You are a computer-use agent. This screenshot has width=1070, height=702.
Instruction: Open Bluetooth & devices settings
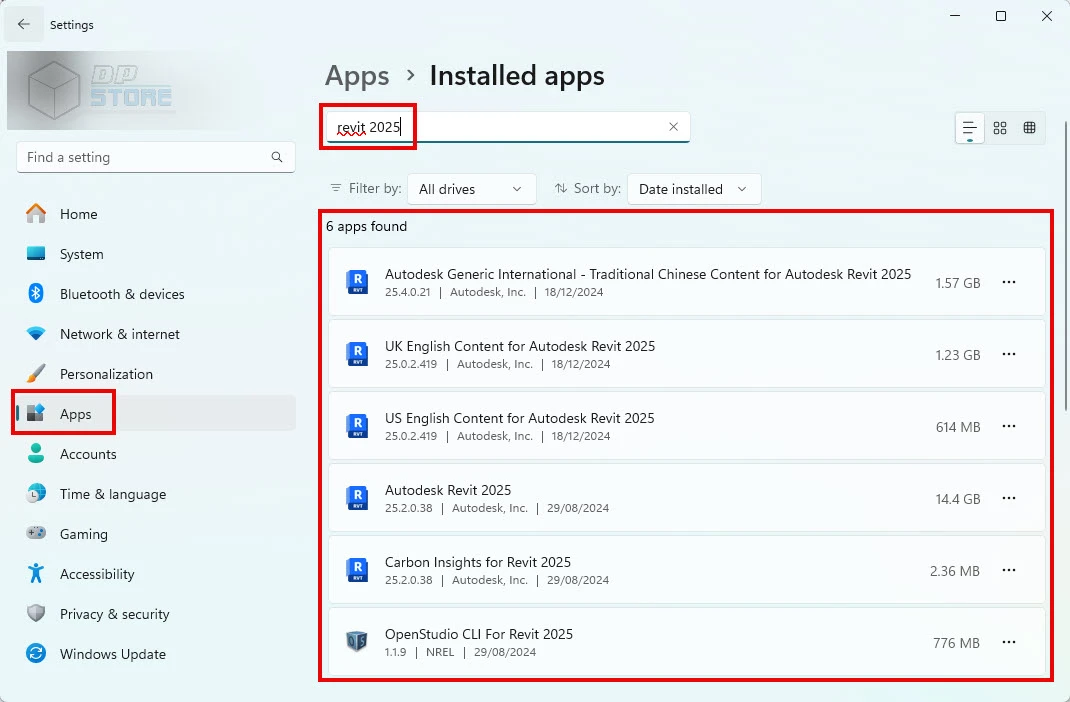[x=156, y=294]
